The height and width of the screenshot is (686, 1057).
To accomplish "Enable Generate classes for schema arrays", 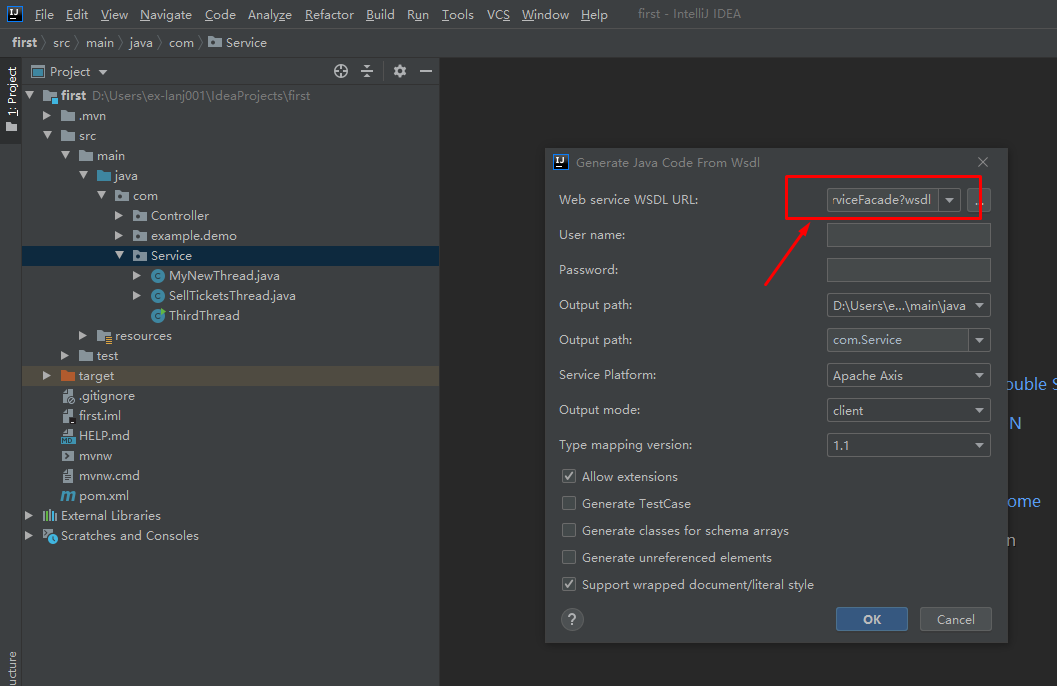I will point(569,530).
